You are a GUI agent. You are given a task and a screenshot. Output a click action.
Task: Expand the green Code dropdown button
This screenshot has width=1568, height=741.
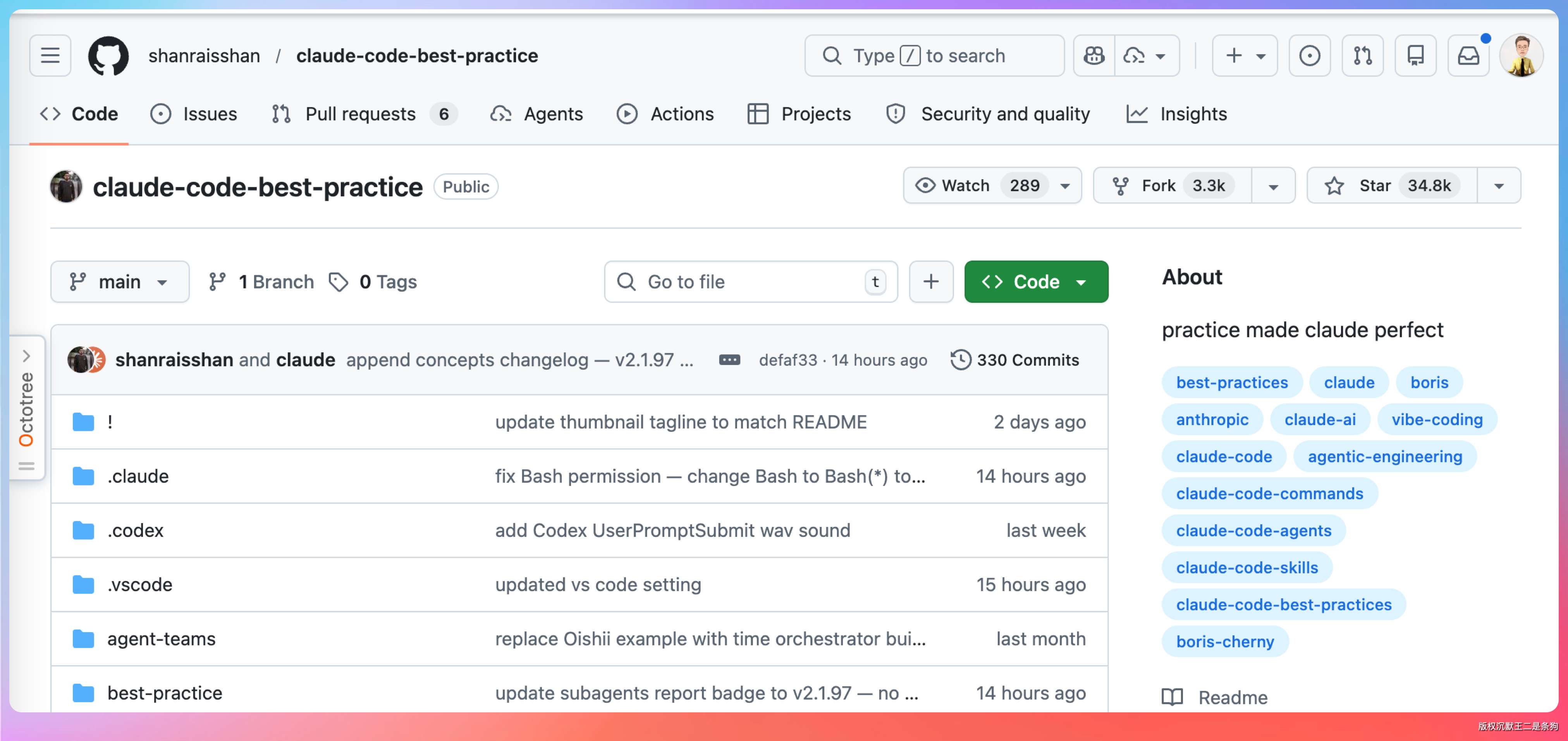pos(1035,282)
